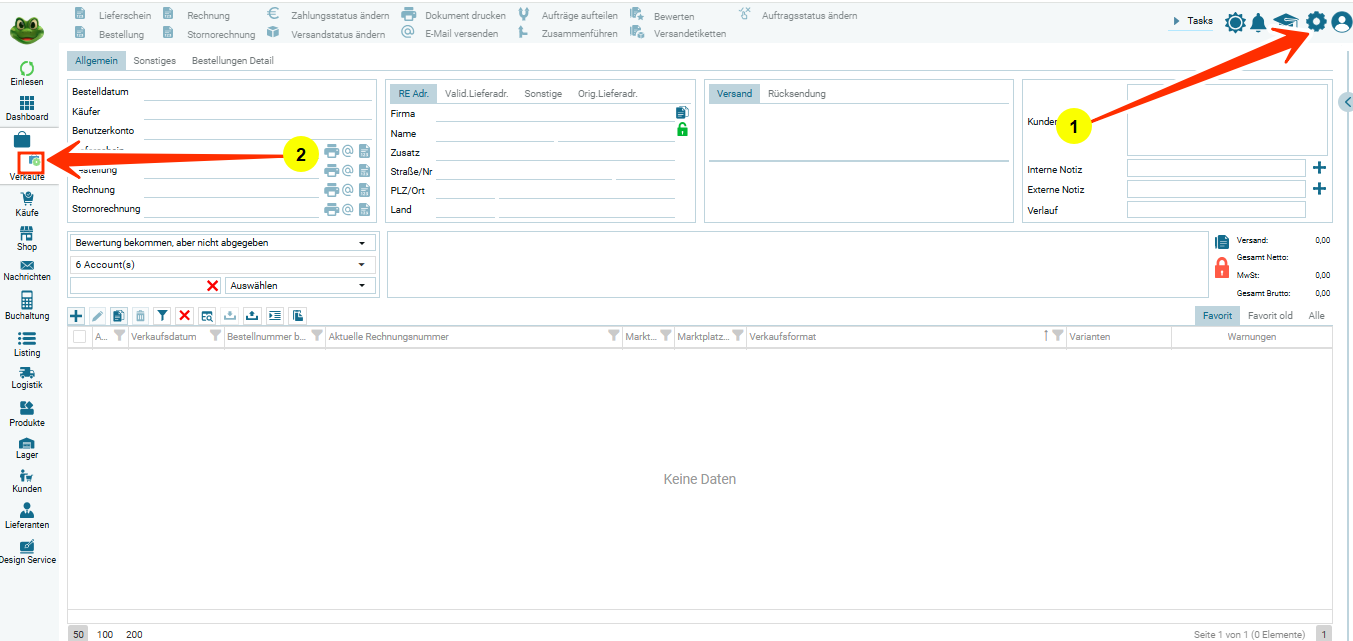Switch to the Bestellungen Detail tab
Viewport: 1353px width, 641px height.
pos(232,61)
